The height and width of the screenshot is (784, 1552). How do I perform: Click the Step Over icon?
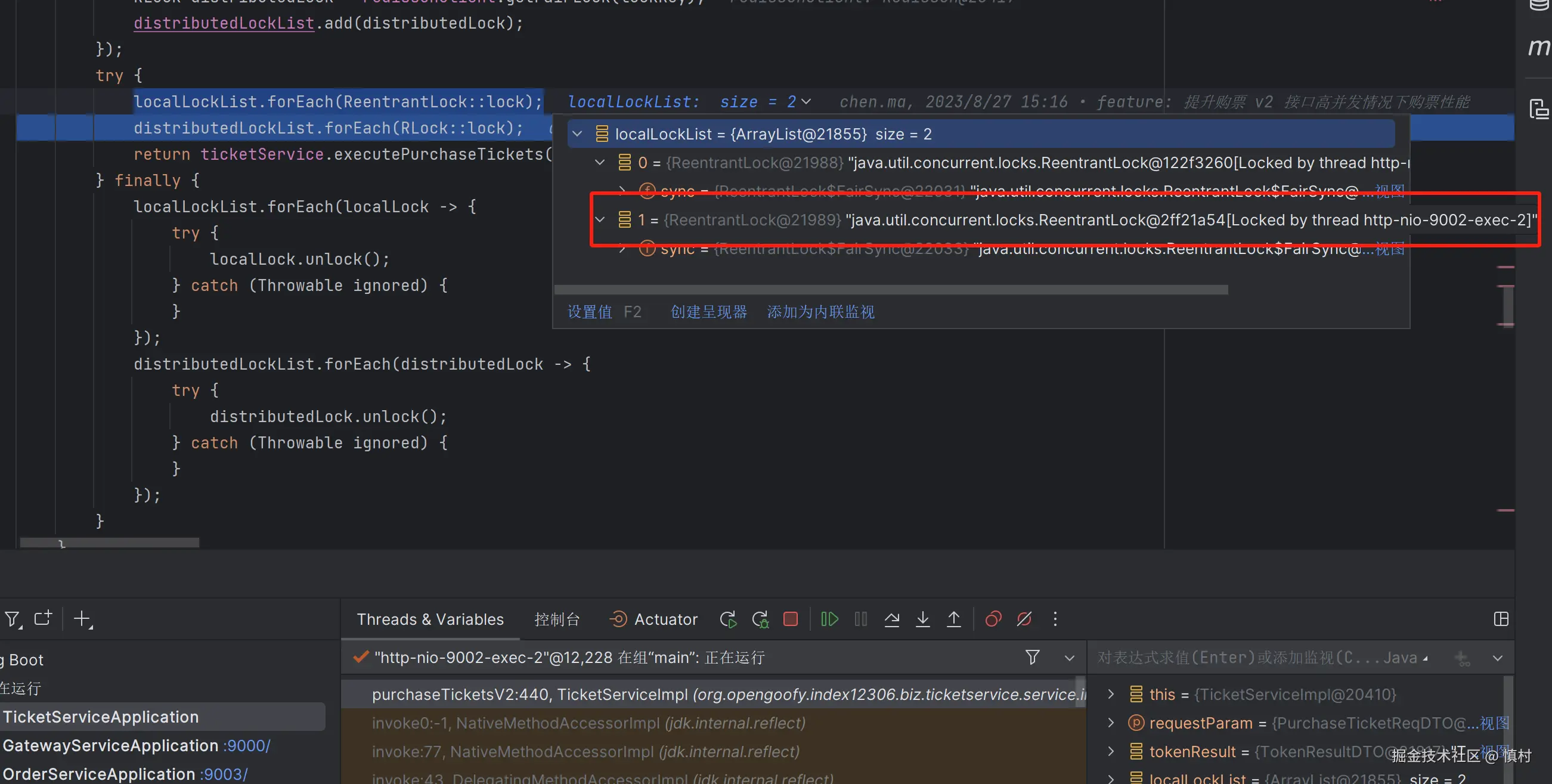[x=892, y=619]
